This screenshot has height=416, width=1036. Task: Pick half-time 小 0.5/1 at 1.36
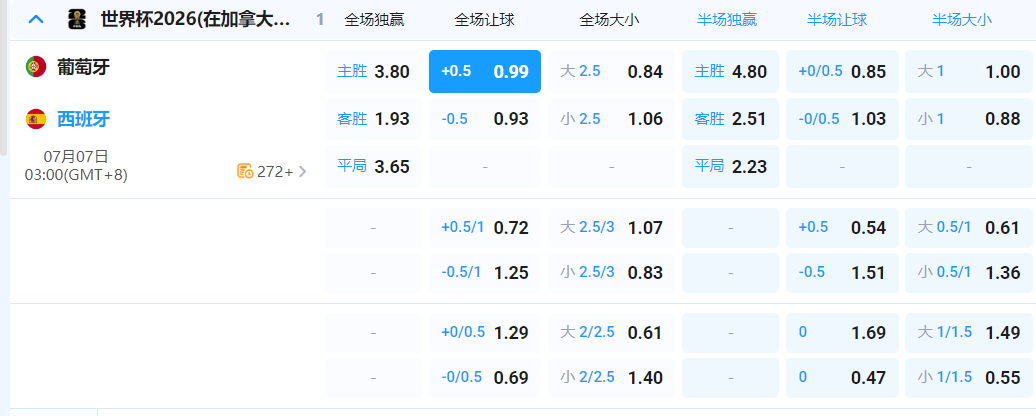point(968,273)
